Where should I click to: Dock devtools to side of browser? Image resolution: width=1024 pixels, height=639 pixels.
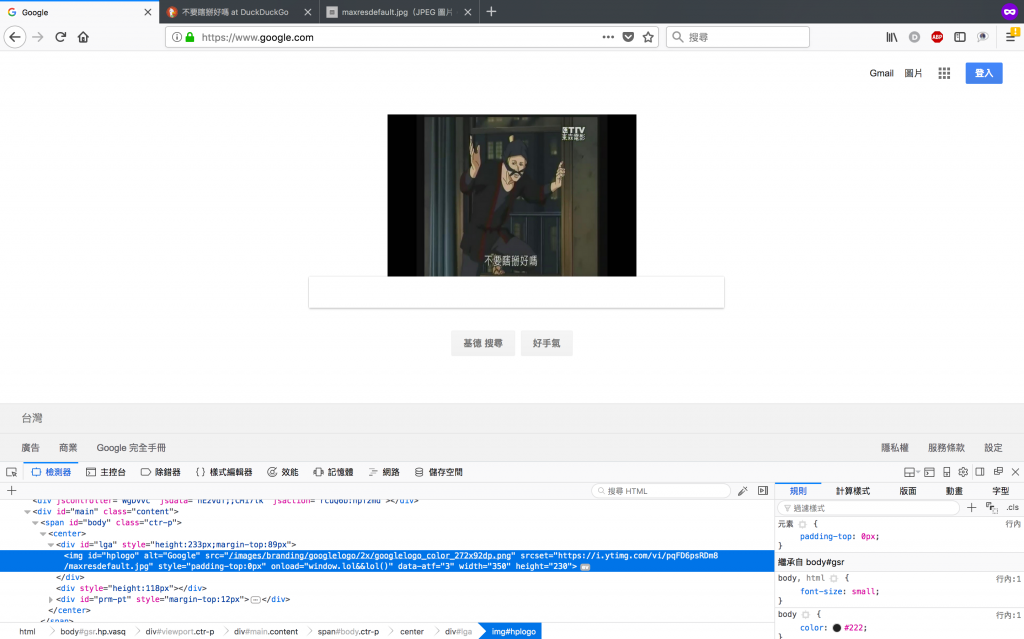(980, 472)
